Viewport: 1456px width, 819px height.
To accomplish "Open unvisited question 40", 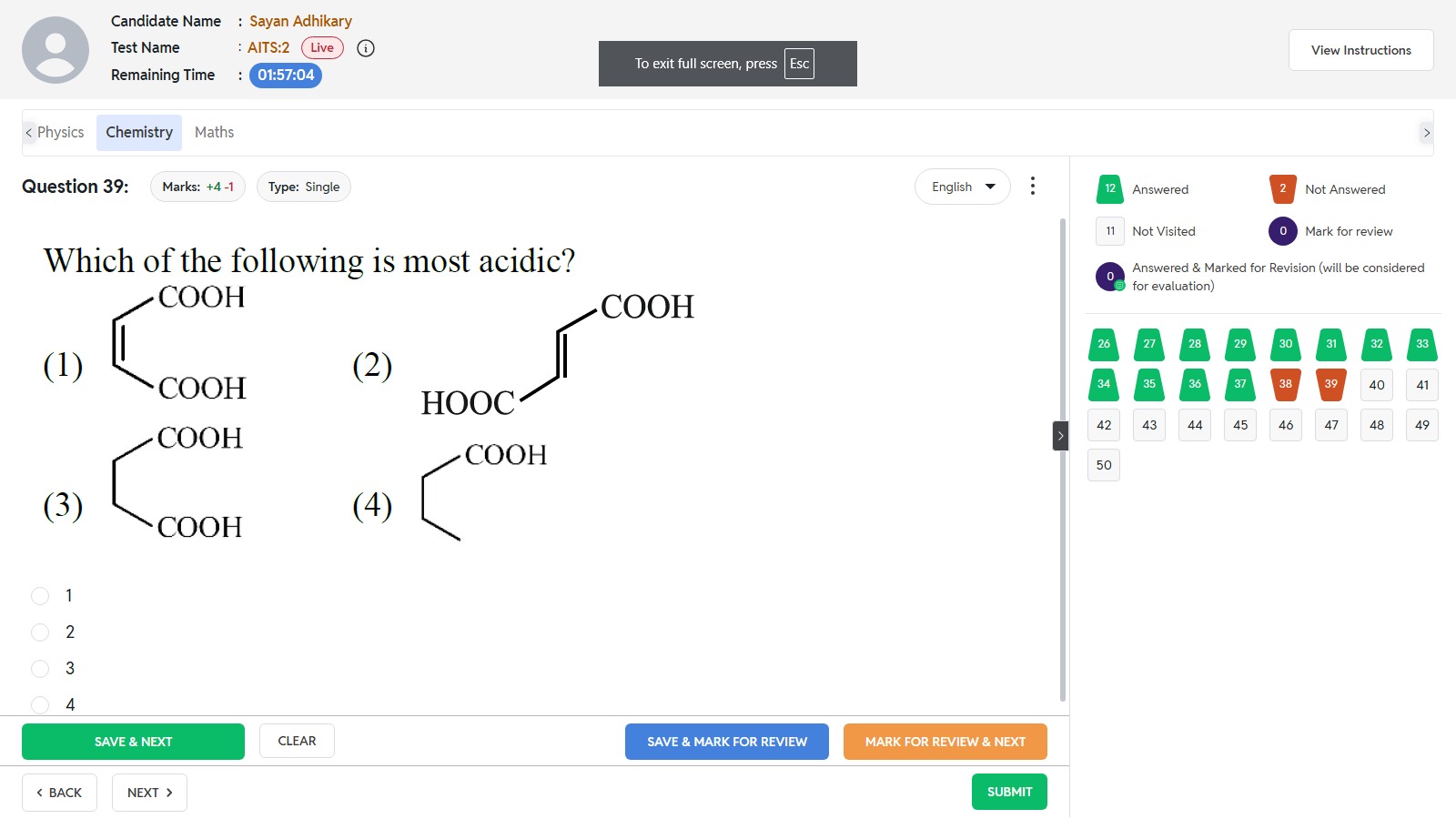I will 1377,385.
